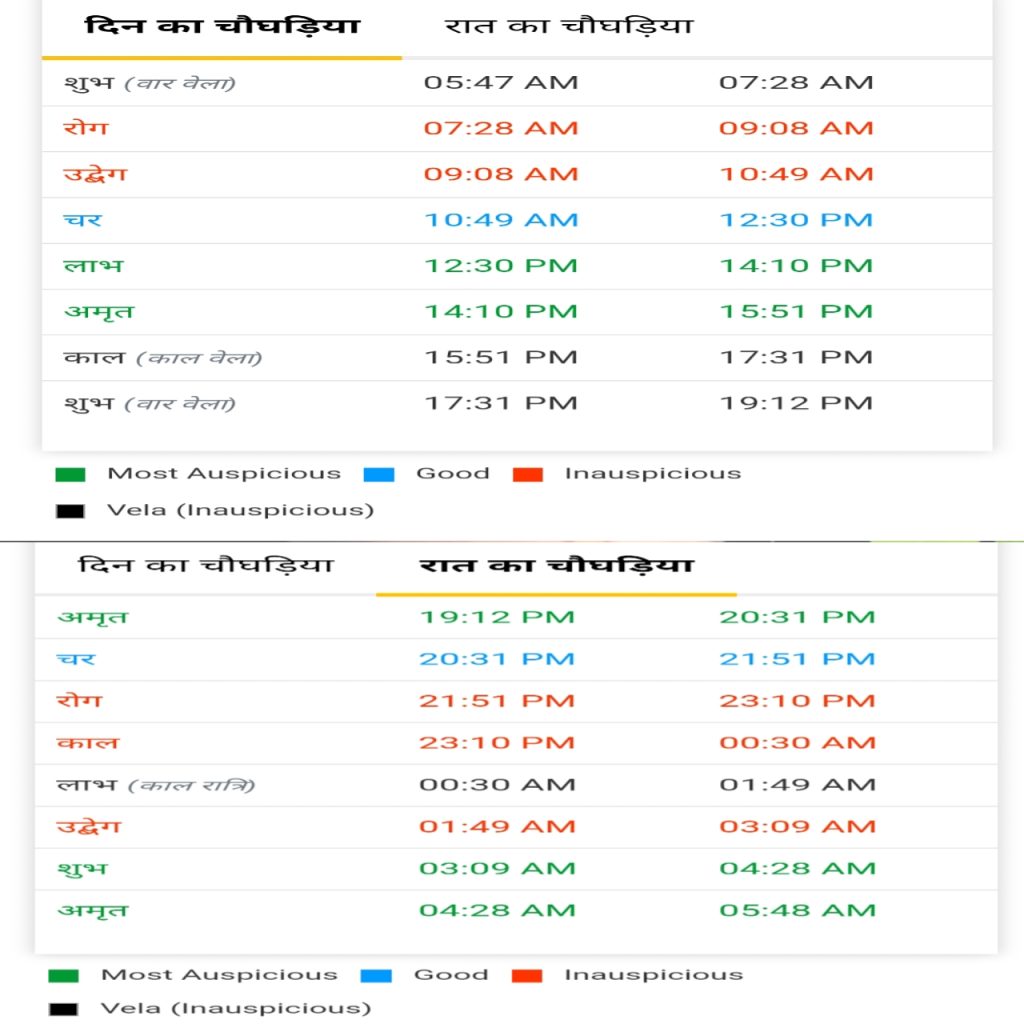The image size is (1024, 1024).
Task: Switch to दिन का चौघड़िया tab in lower panel
Action: (206, 565)
